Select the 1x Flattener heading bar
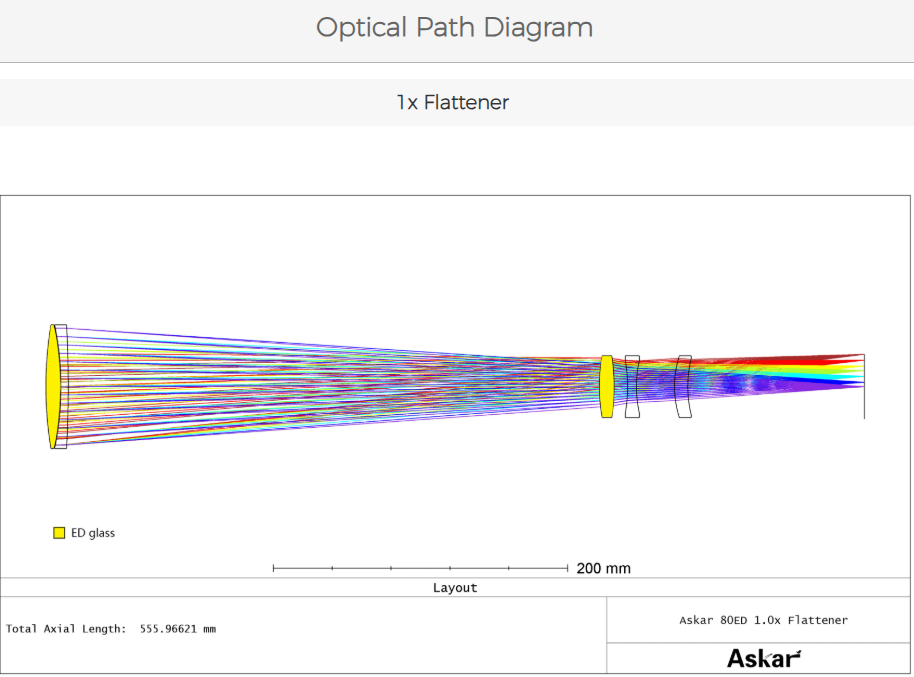 [452, 103]
